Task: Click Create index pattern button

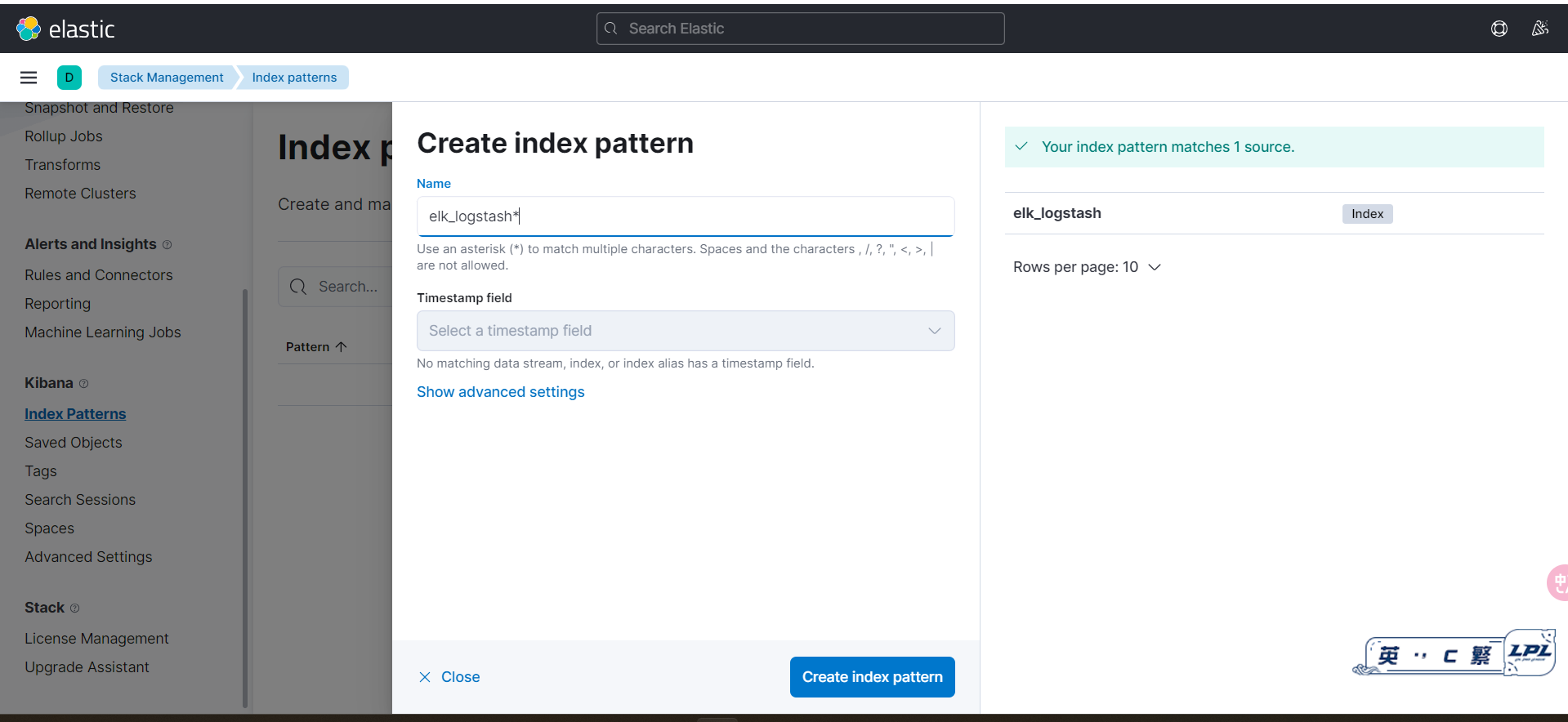Action: pos(873,677)
